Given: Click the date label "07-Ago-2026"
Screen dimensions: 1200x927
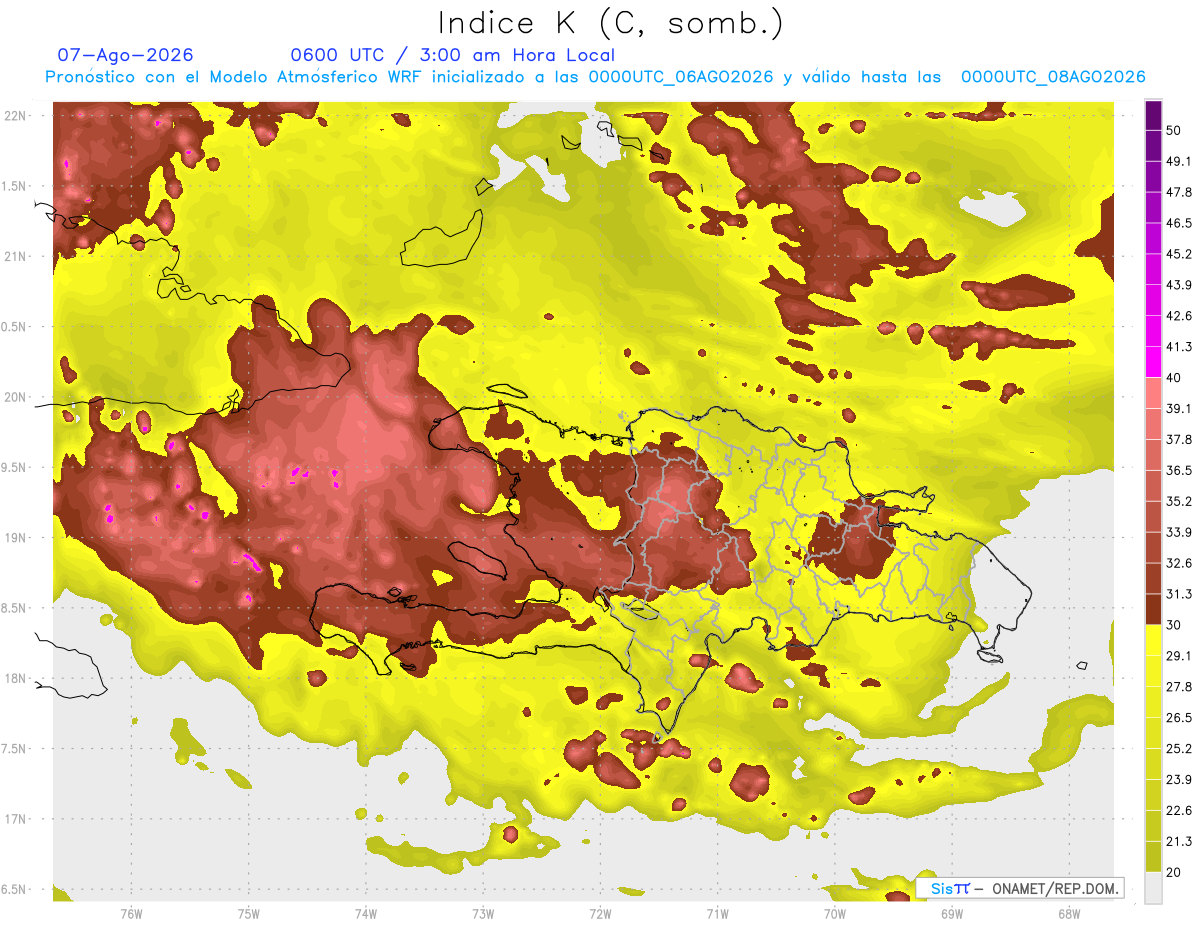Looking at the screenshot, I should point(125,55).
